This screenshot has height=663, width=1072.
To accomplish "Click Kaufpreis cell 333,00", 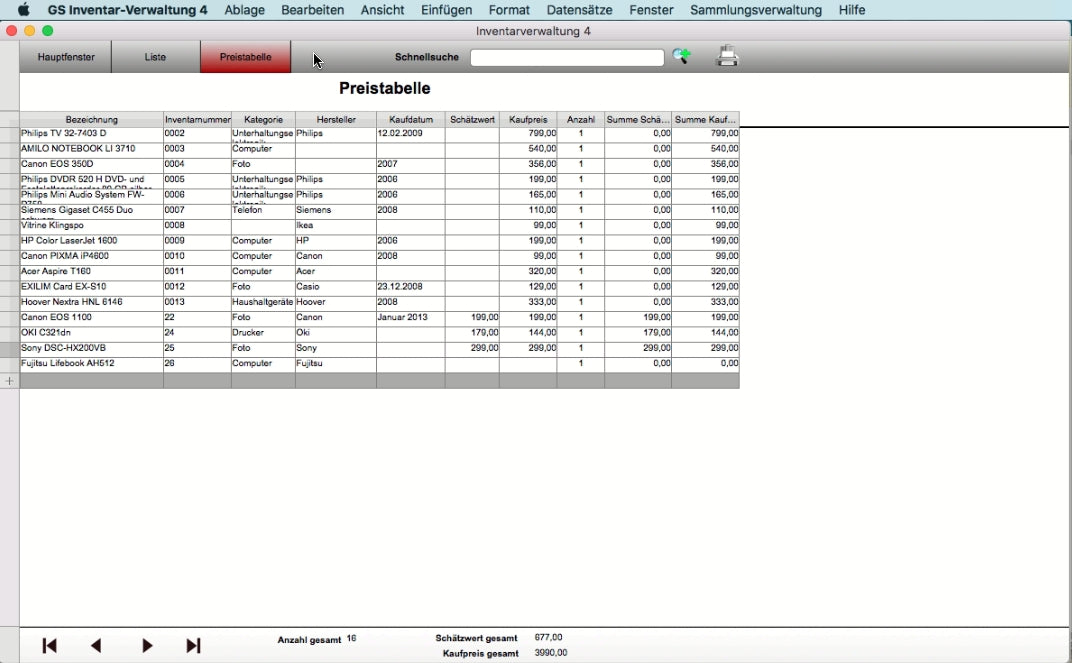I will point(528,302).
